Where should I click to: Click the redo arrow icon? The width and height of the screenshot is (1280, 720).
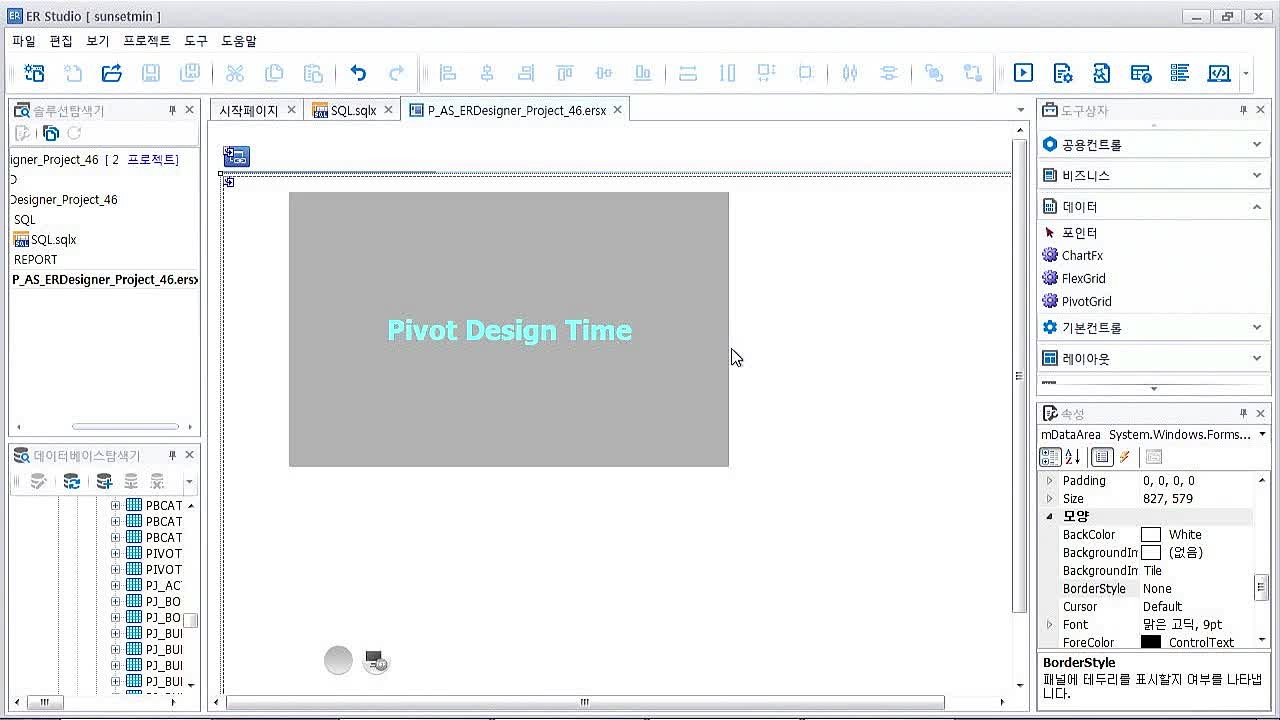tap(397, 73)
